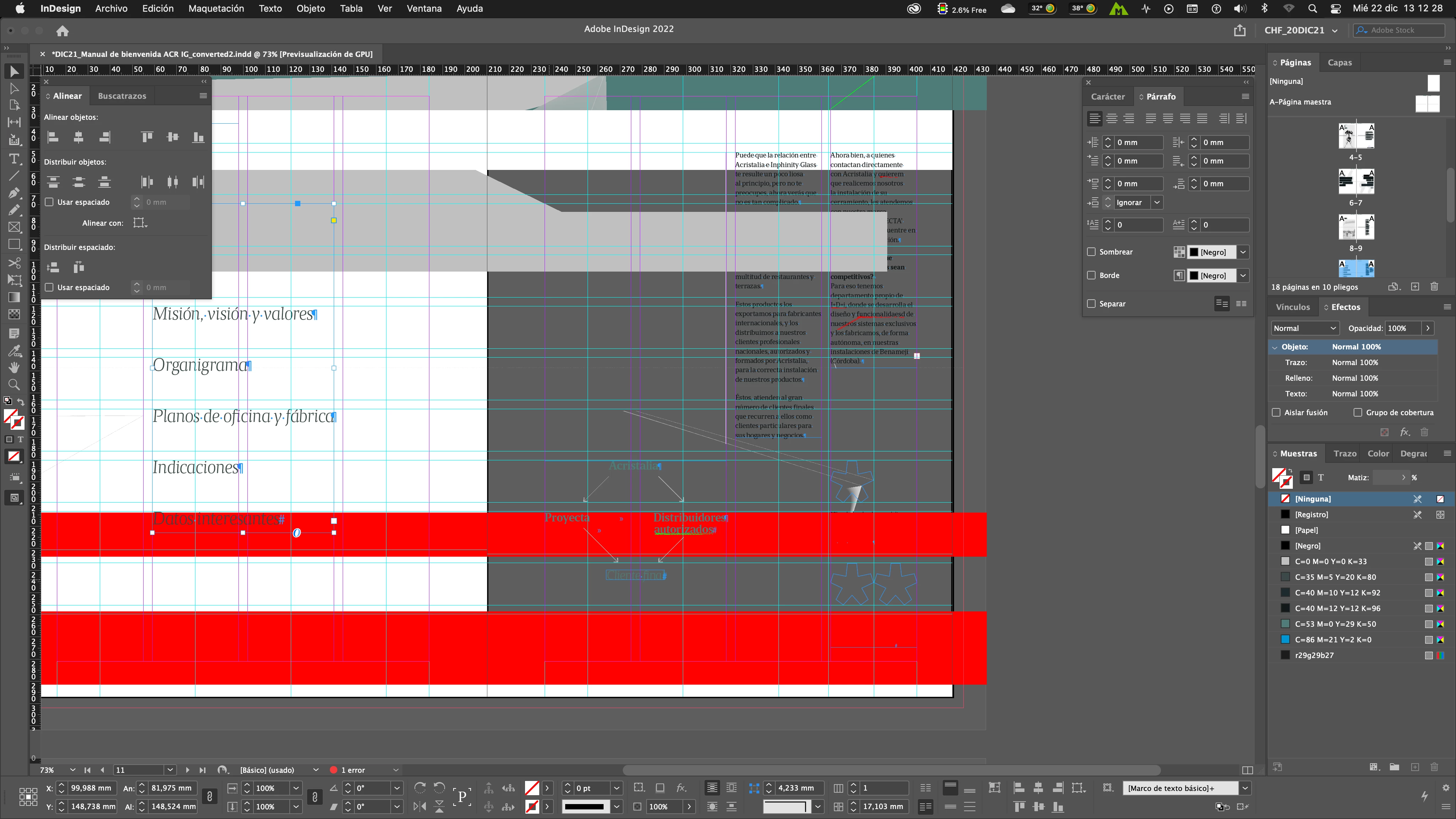The height and width of the screenshot is (819, 1456).
Task: Open the CHF_20DIC21 workspace dropdown
Action: [x=1301, y=31]
